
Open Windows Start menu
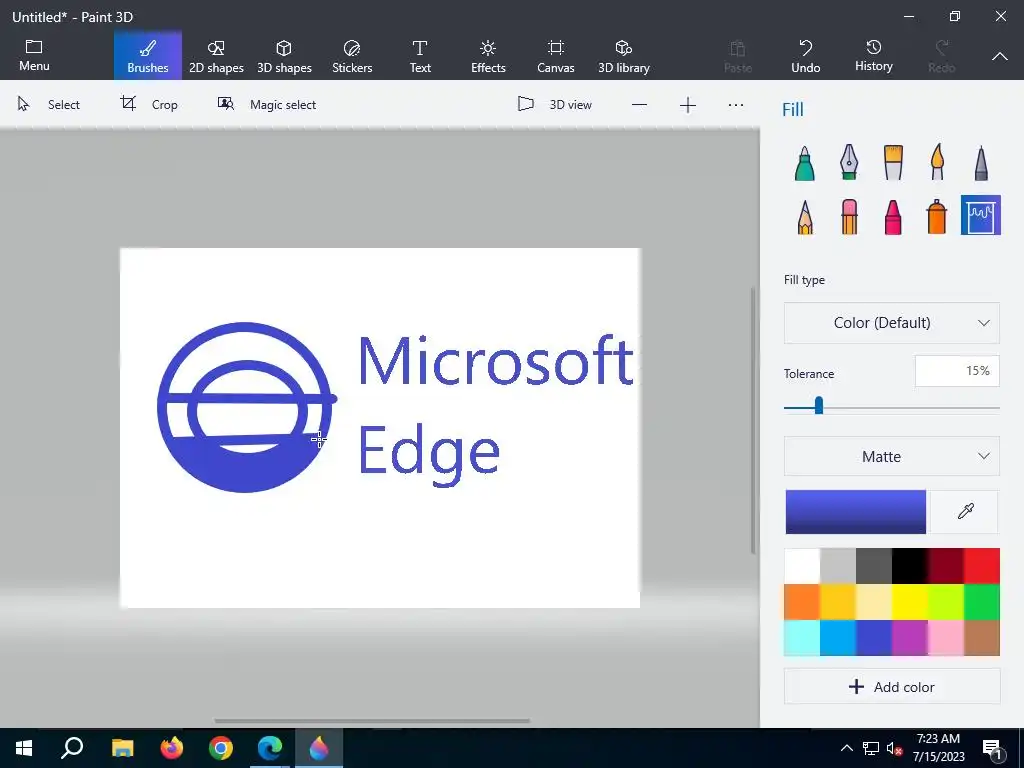tap(24, 748)
